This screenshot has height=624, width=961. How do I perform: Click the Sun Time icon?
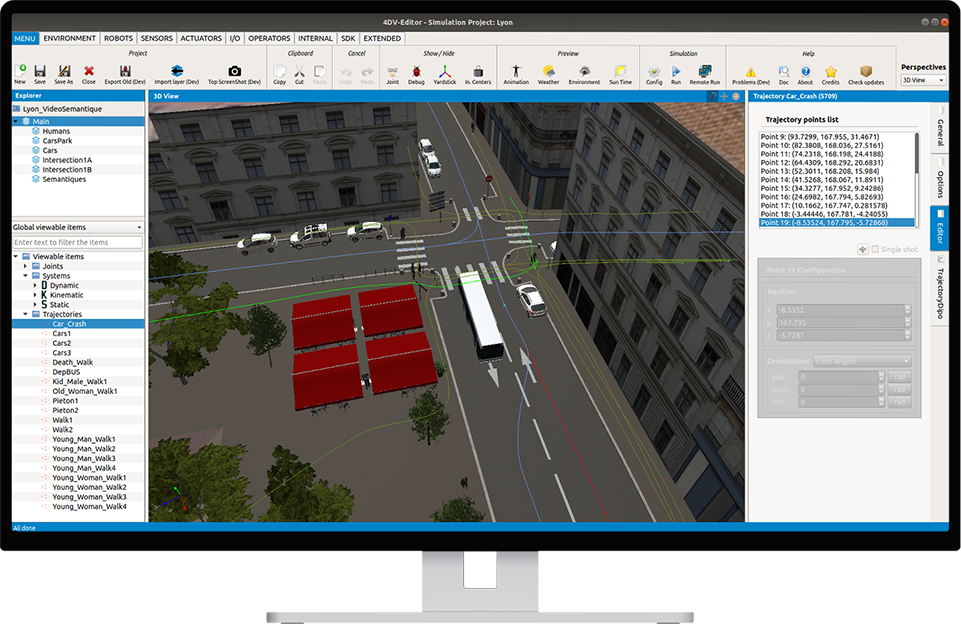(x=621, y=72)
